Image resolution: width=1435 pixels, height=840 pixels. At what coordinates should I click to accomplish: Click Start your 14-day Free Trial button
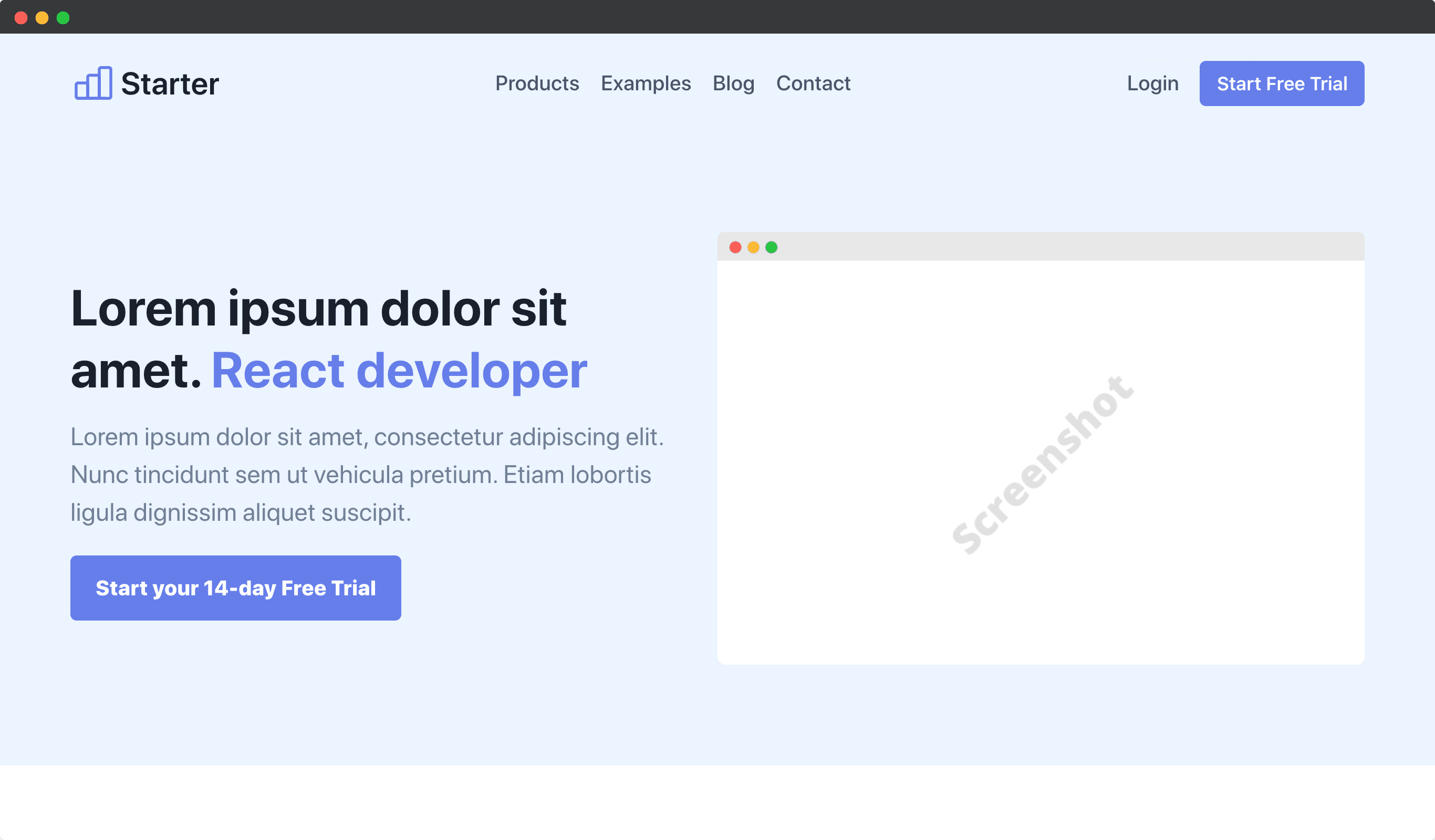point(236,588)
